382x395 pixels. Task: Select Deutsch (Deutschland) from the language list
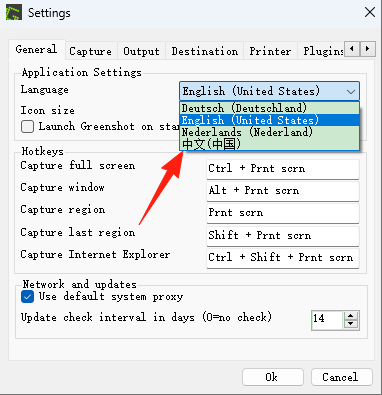269,108
